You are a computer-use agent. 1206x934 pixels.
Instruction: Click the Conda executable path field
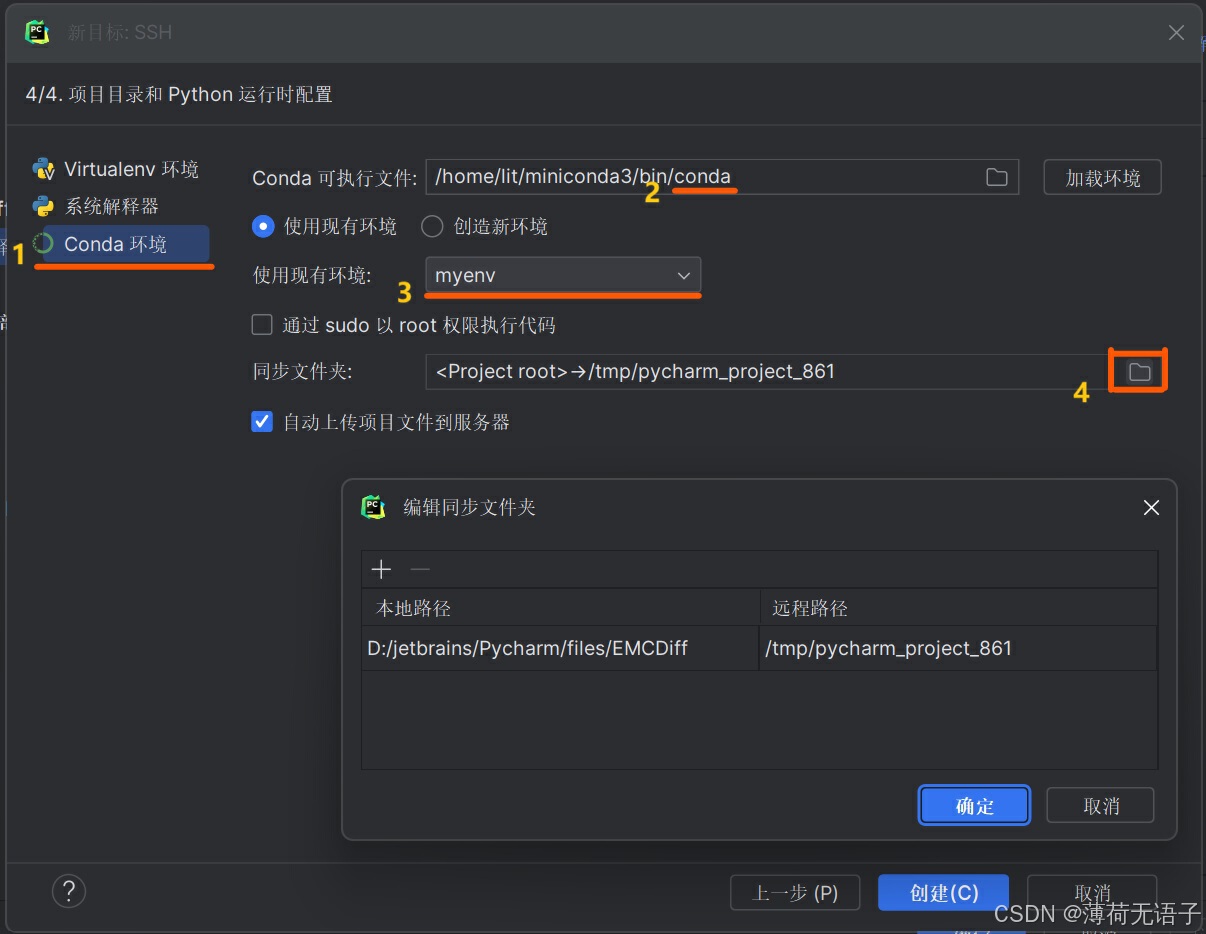[721, 177]
